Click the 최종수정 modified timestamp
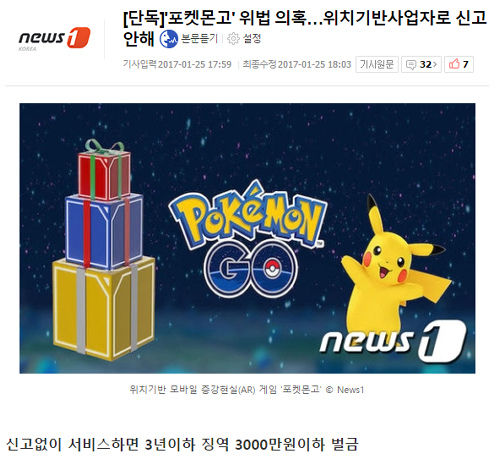The height and width of the screenshot is (465, 500). 297,64
